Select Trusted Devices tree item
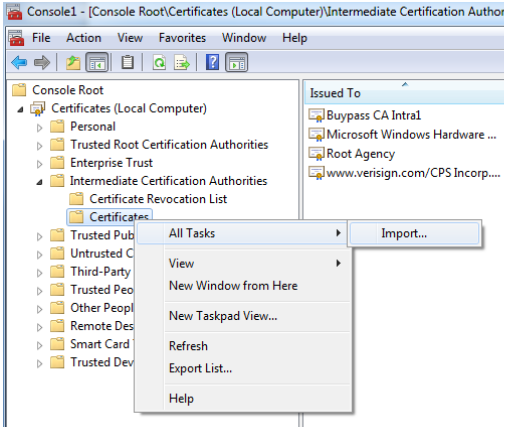 tap(92, 362)
